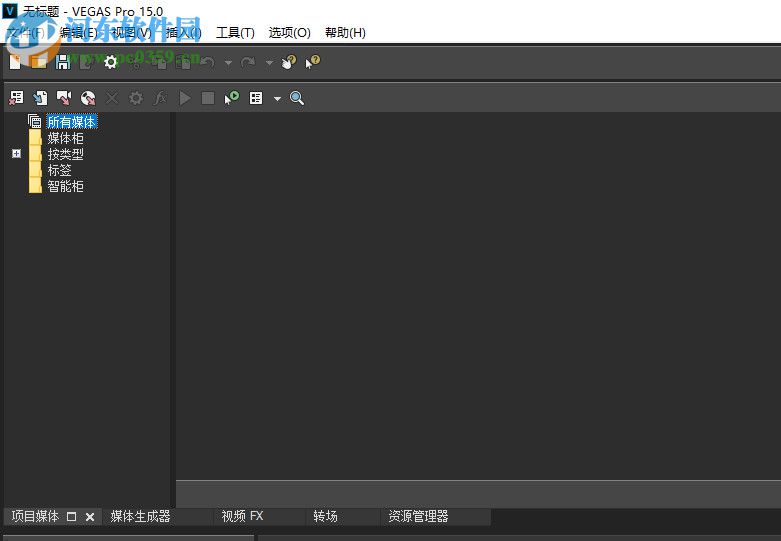The image size is (781, 541).
Task: Click the Search media magnifier icon
Action: (297, 98)
